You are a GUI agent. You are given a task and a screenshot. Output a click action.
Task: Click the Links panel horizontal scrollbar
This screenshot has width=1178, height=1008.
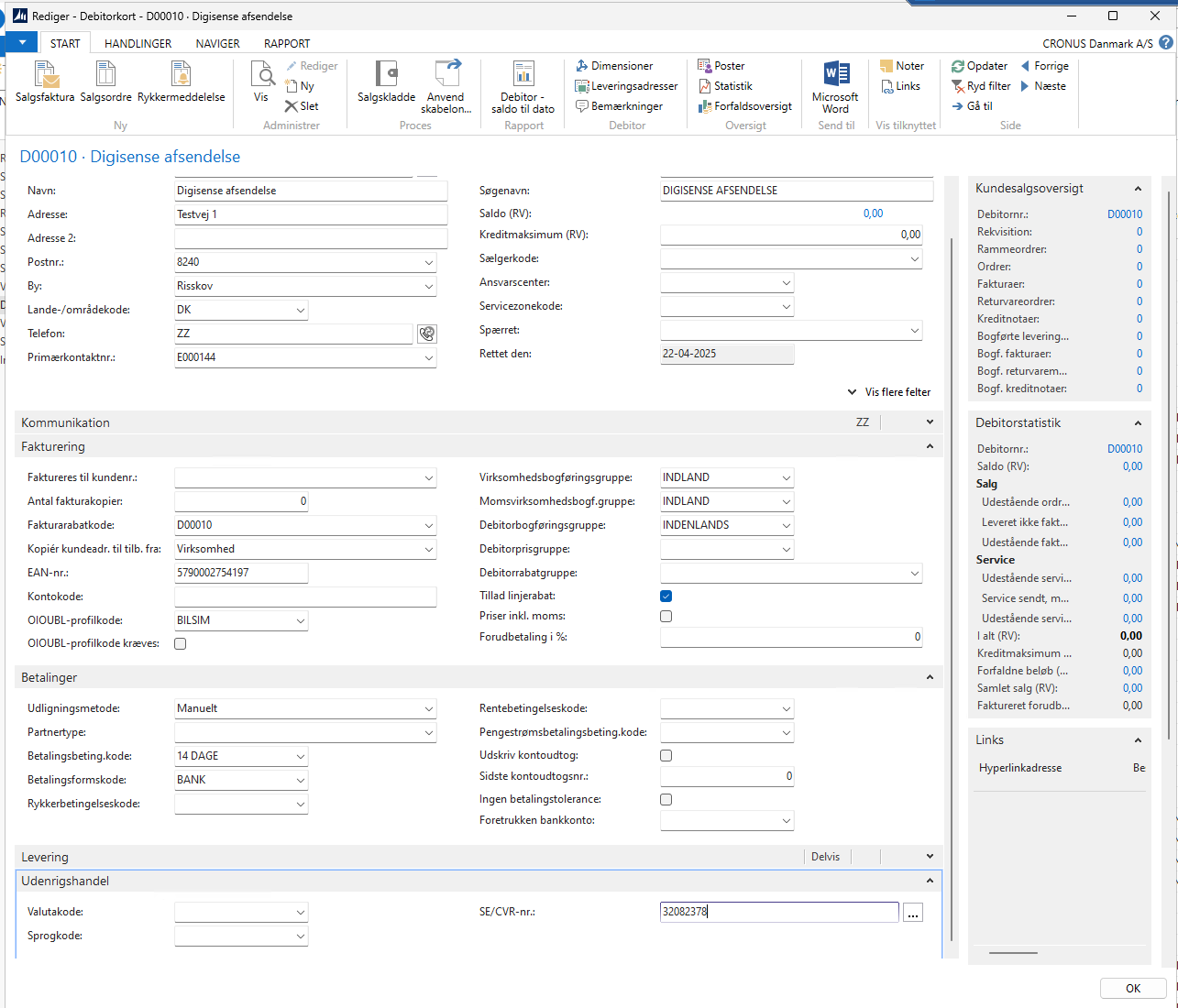[x=1013, y=953]
